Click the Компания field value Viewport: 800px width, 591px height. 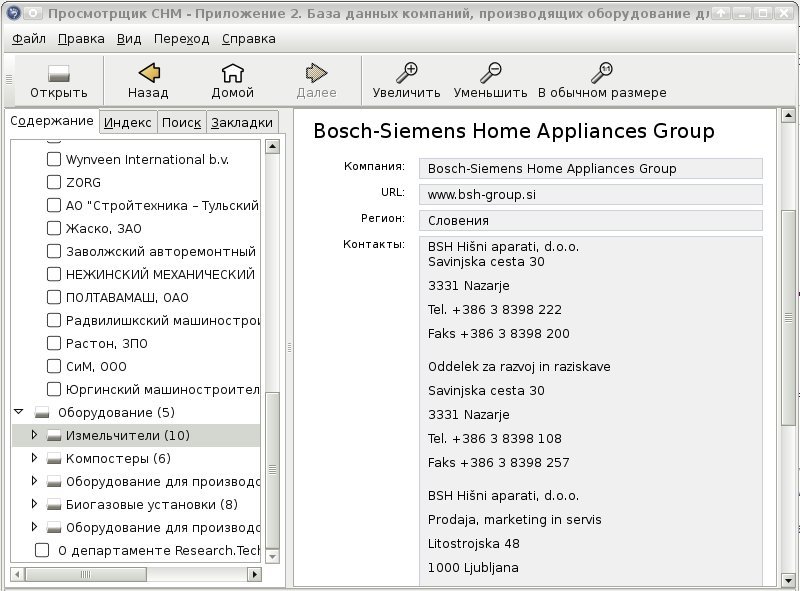[x=590, y=168]
